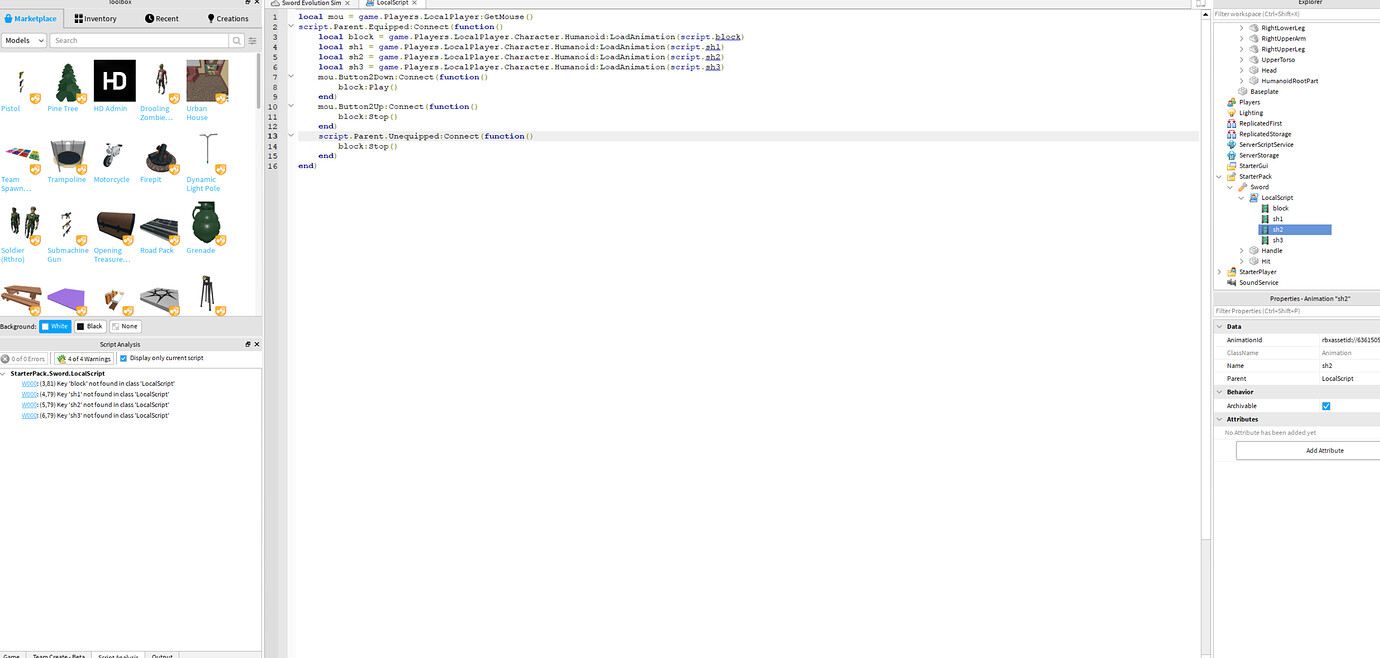Collapse the Sword tree item
Screen dimensions: 1380x658
point(1229,187)
